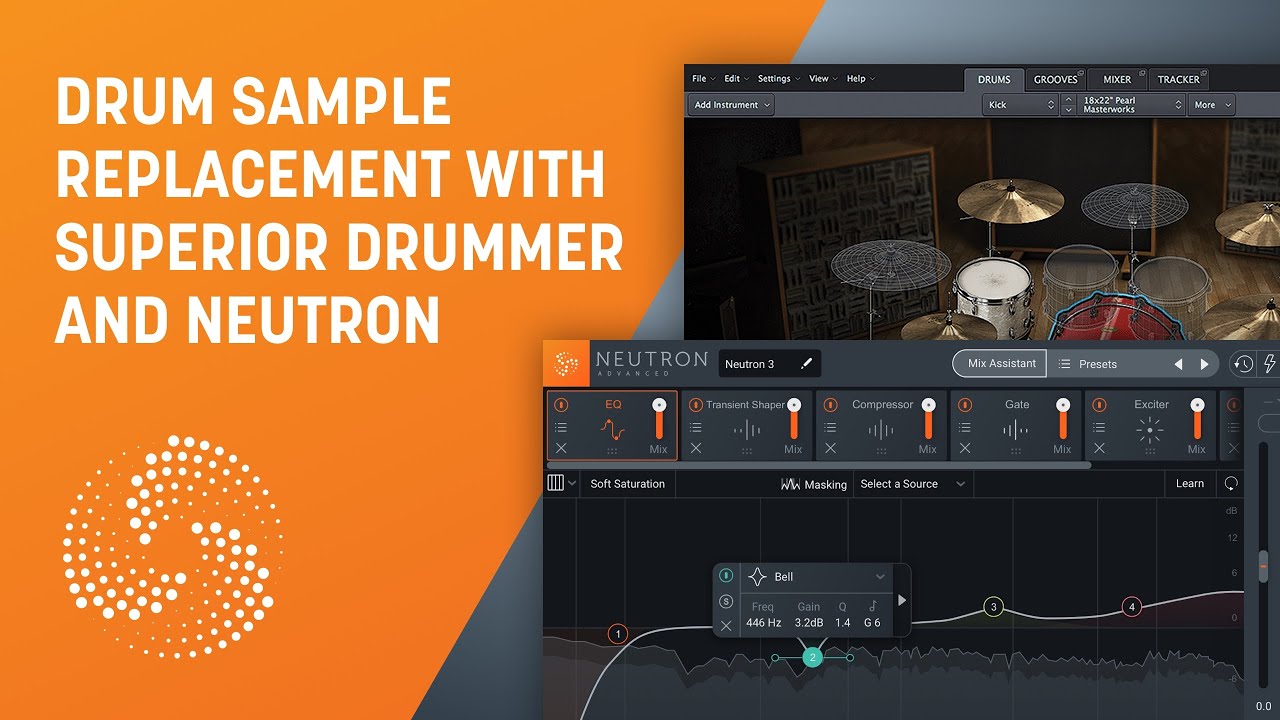Switch to the MIXER tab
Screen dimensions: 1280x720
tap(1117, 79)
